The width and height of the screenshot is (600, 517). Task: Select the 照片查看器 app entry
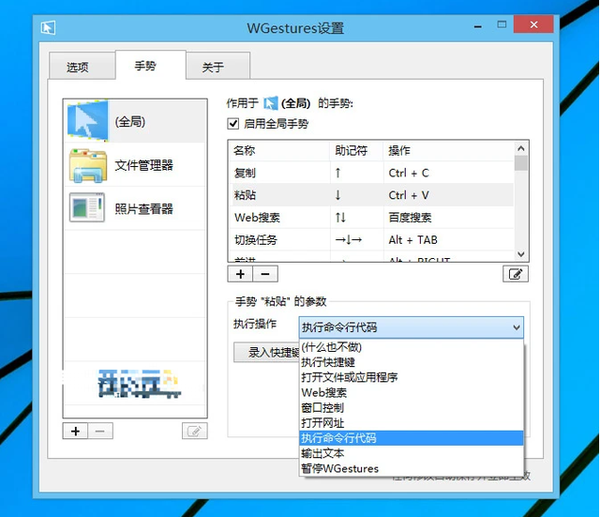135,209
